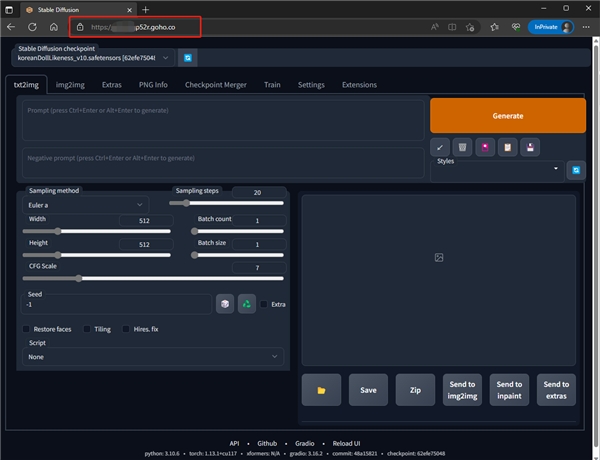
Task: Open the Stable Diffusion checkpoint dropdown
Action: click(93, 58)
